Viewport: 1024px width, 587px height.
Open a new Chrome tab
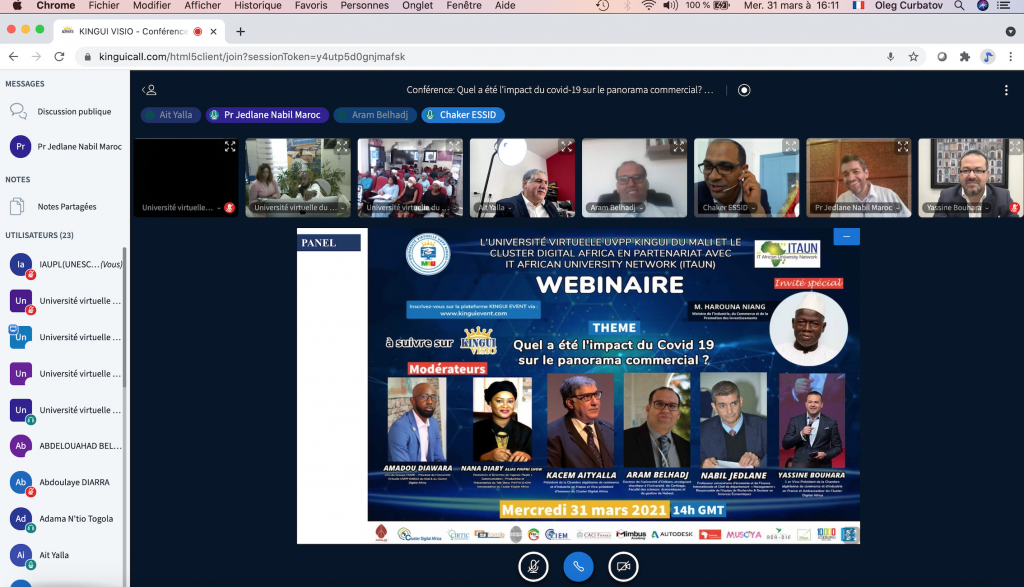[x=240, y=31]
